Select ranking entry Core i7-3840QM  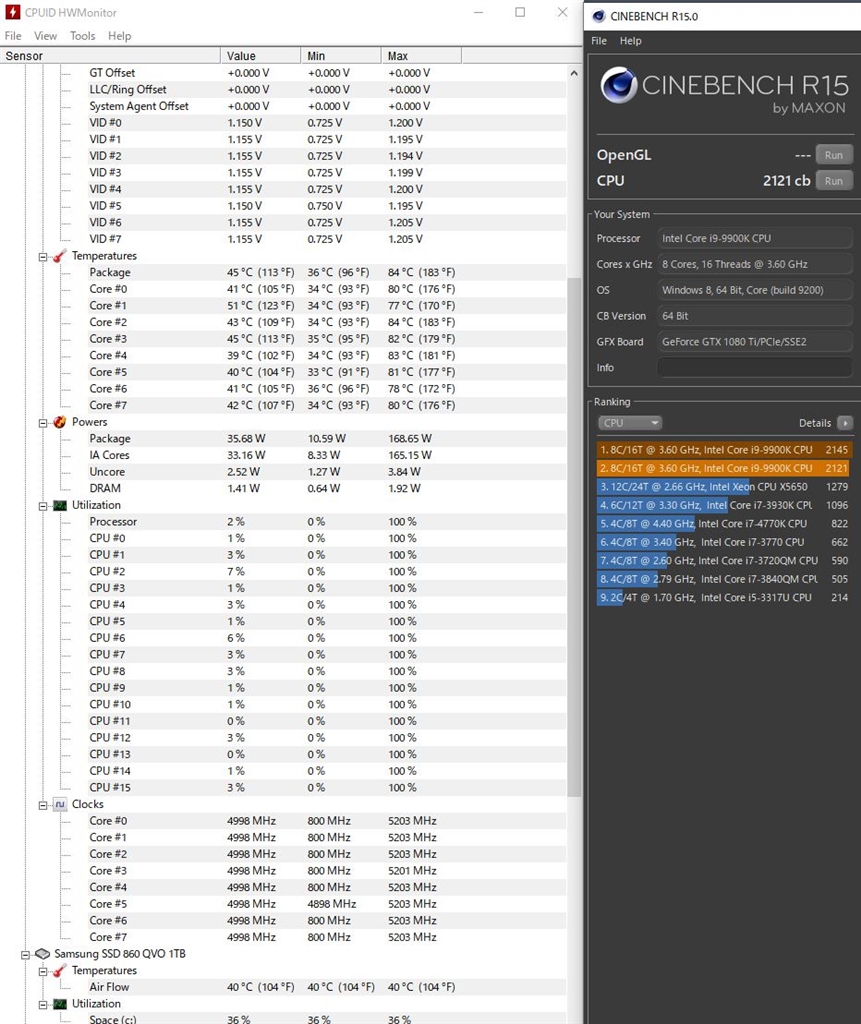724,579
